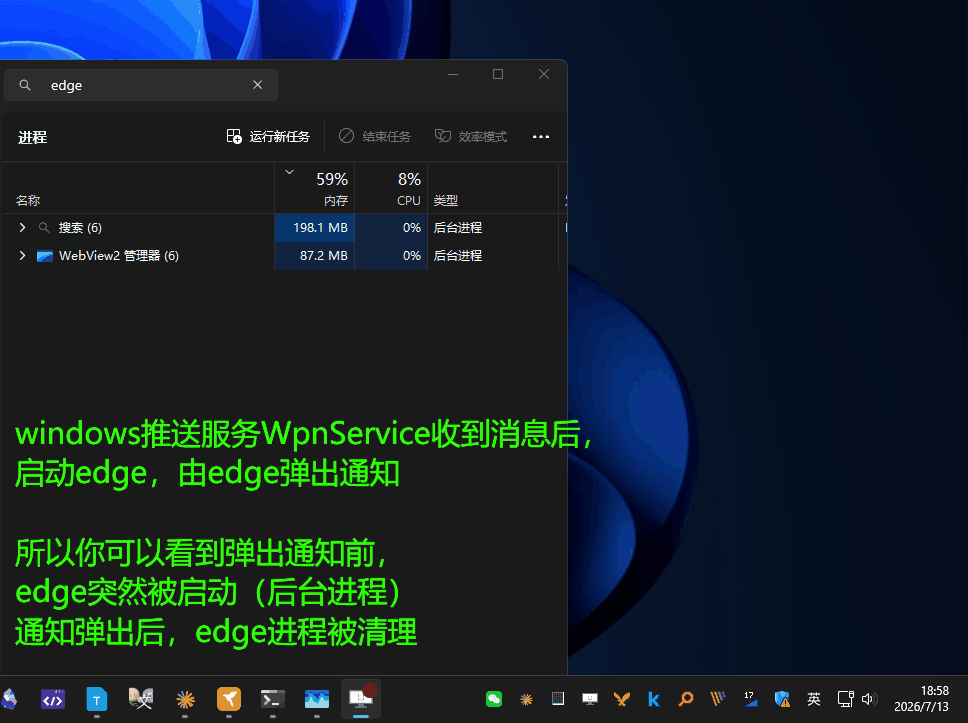Clear the 'edge' search text with X
Viewport: 968px width, 723px height.
tap(257, 85)
